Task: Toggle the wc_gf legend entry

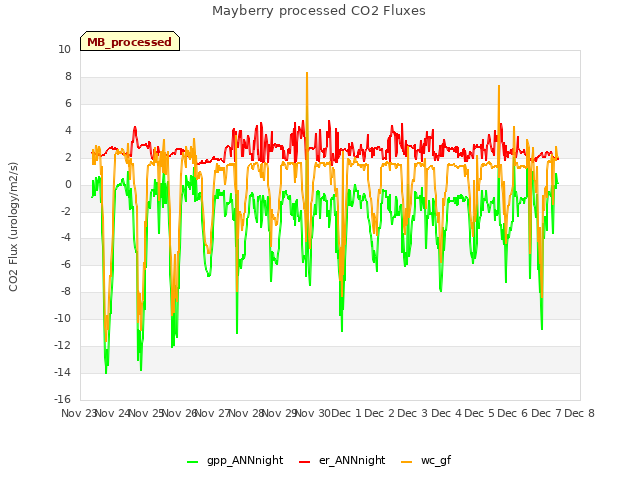Action: coord(426,460)
